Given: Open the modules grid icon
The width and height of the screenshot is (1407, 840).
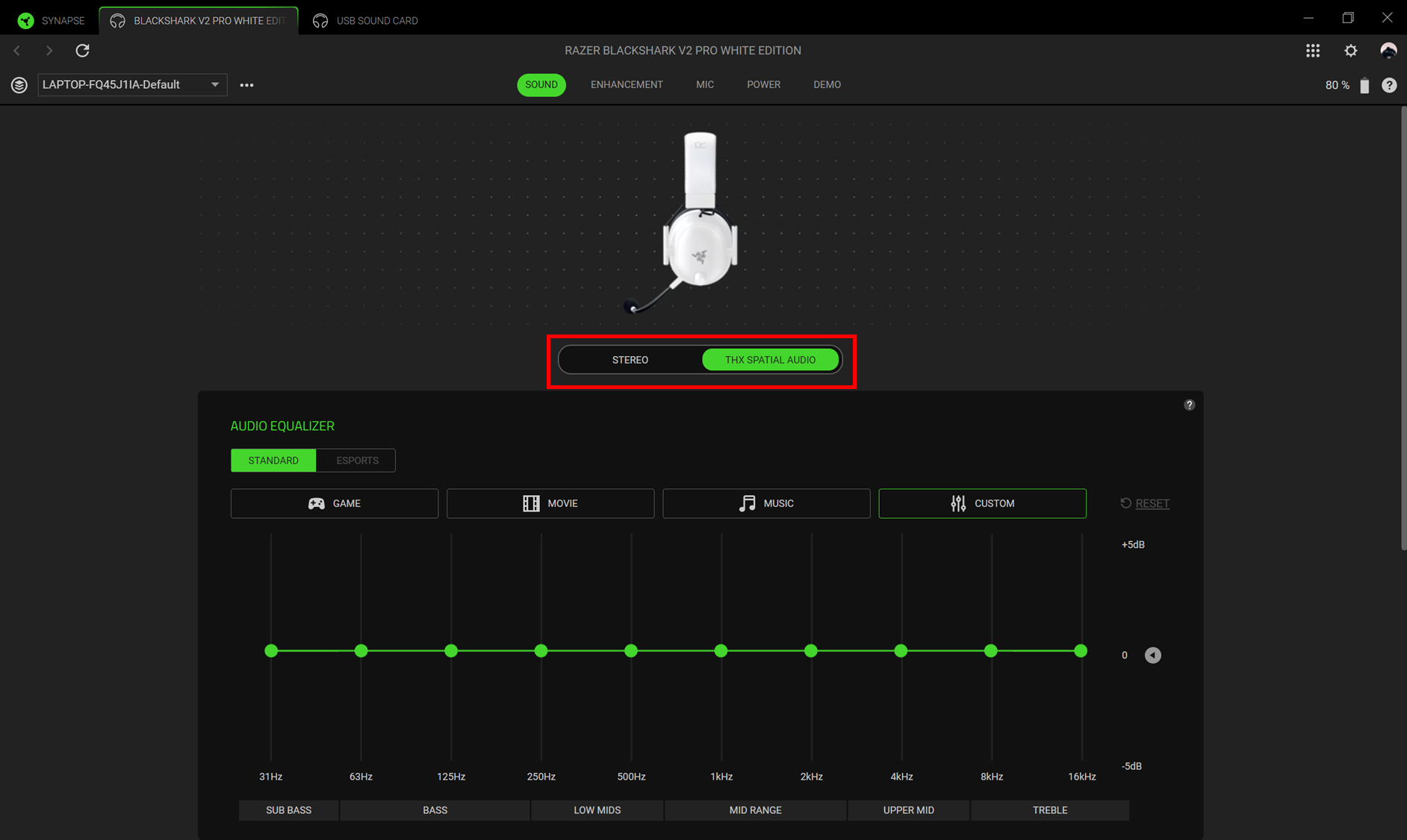Looking at the screenshot, I should click(1312, 50).
